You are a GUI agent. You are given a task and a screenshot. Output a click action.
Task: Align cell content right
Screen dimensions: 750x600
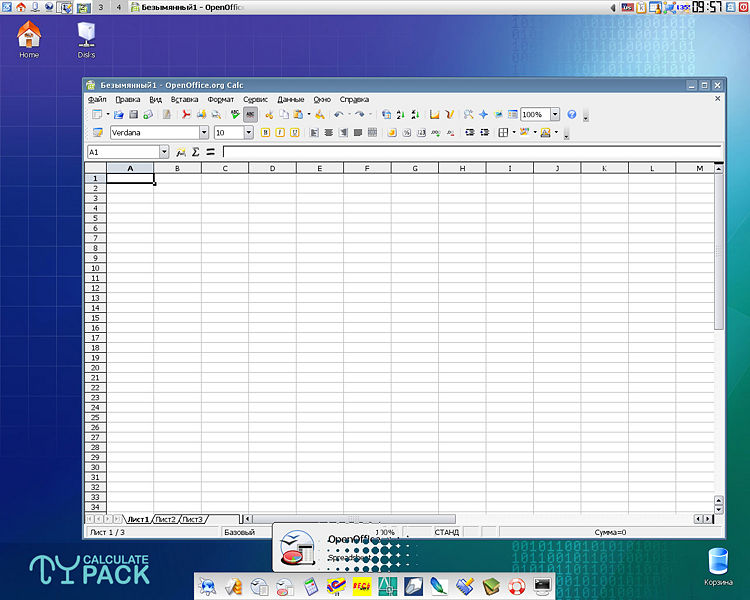coord(343,133)
